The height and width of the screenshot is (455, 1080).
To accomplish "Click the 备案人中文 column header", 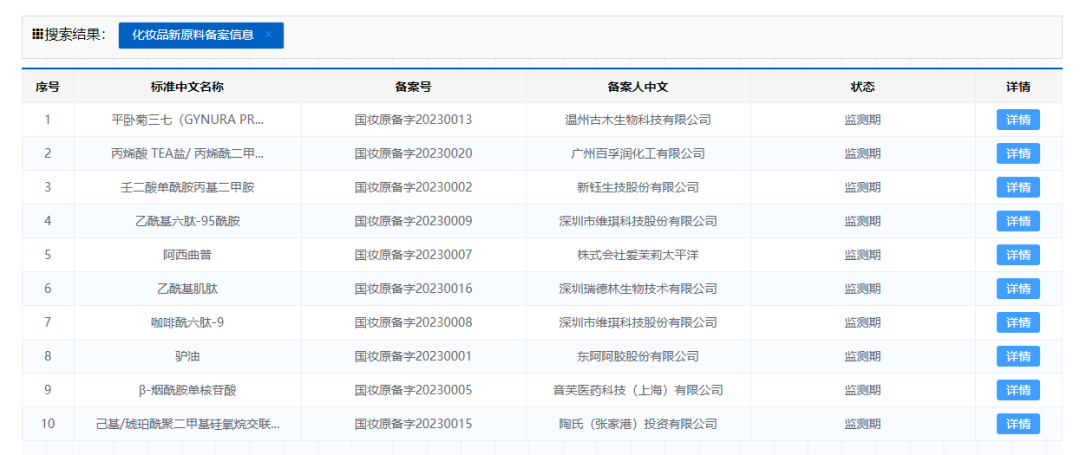I will click(x=638, y=87).
